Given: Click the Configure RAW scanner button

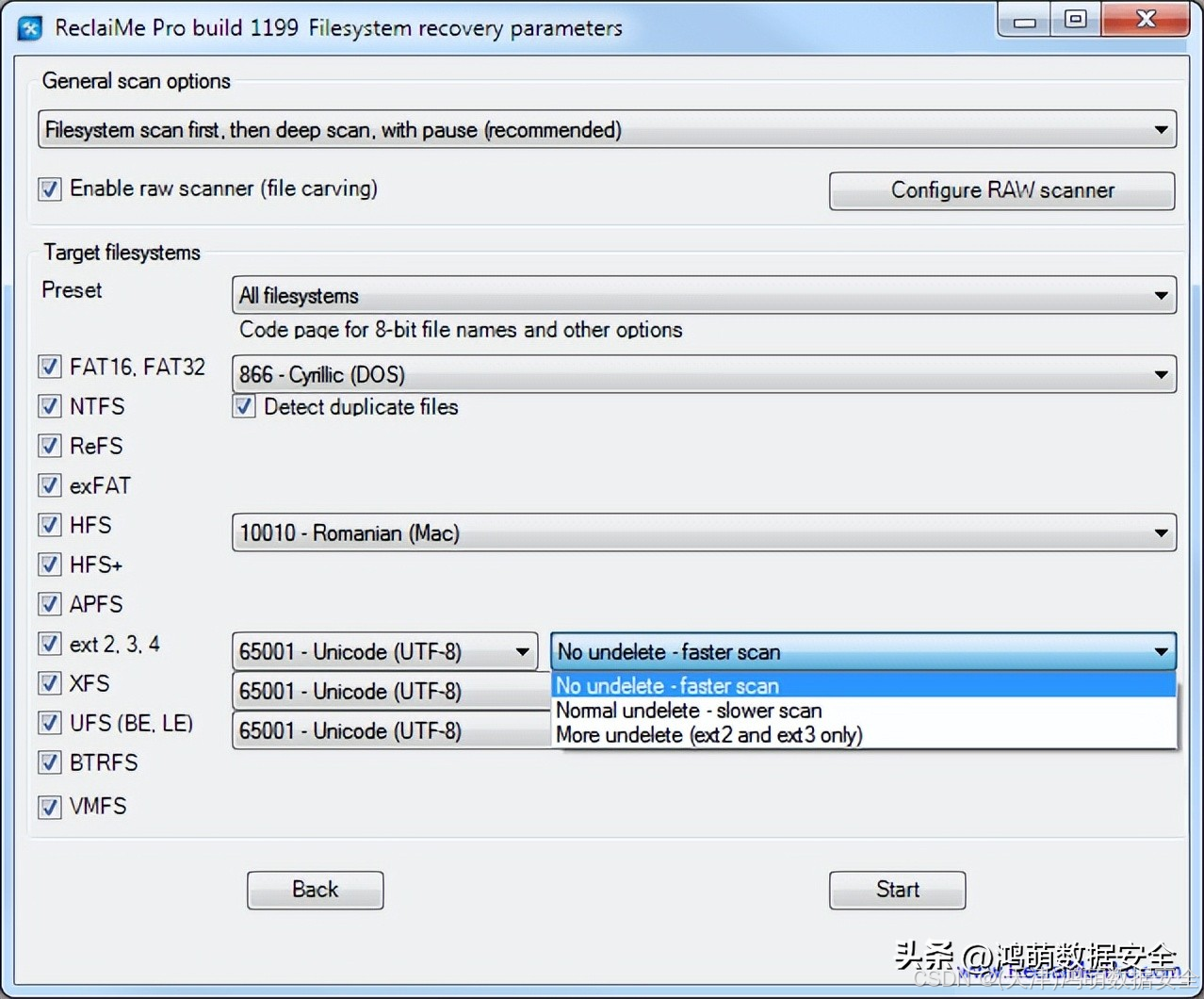Looking at the screenshot, I should tap(1001, 190).
